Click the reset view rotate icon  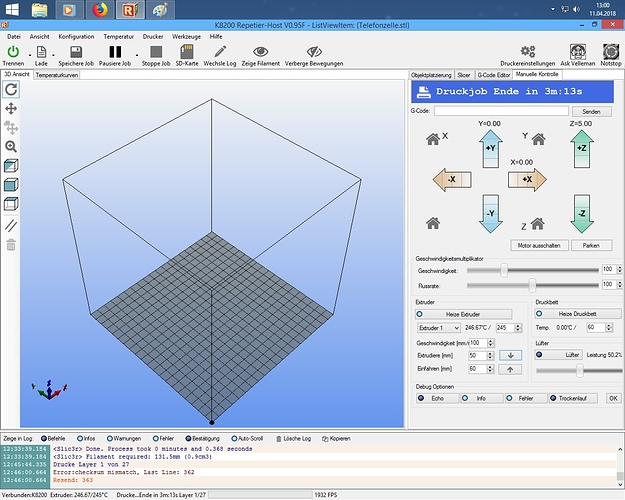(x=11, y=89)
